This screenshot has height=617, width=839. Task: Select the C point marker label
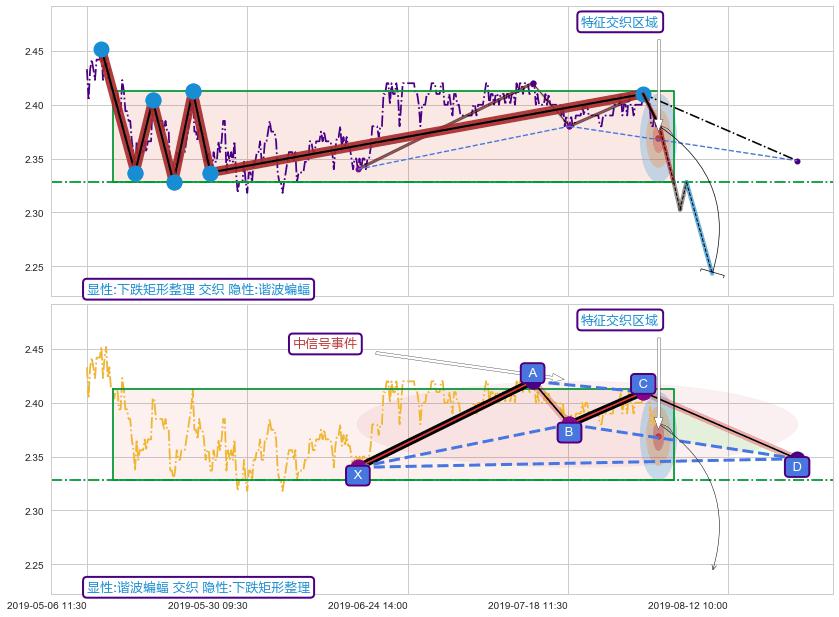tap(643, 384)
